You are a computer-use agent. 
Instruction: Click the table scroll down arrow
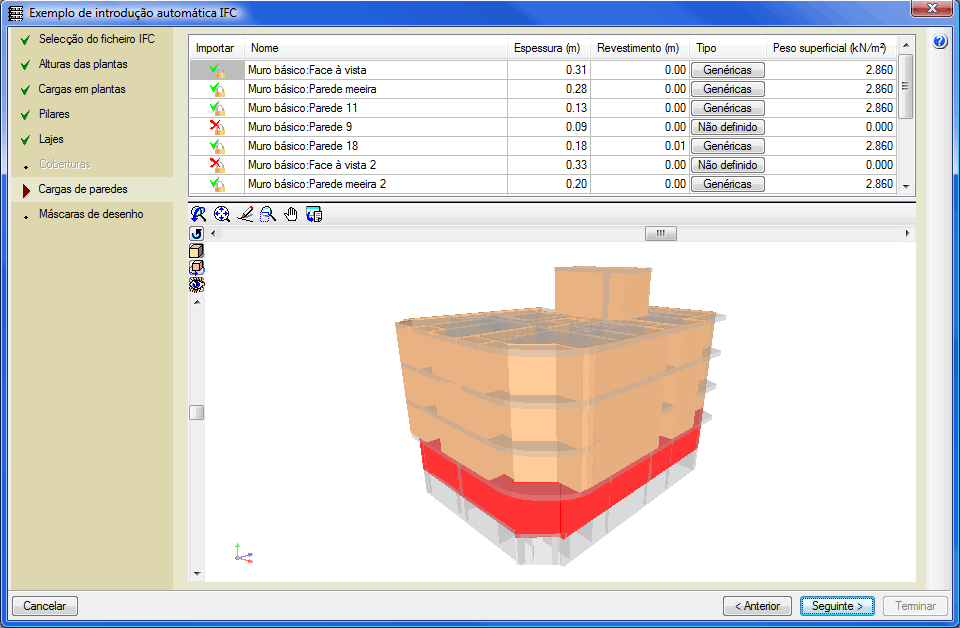point(906,187)
